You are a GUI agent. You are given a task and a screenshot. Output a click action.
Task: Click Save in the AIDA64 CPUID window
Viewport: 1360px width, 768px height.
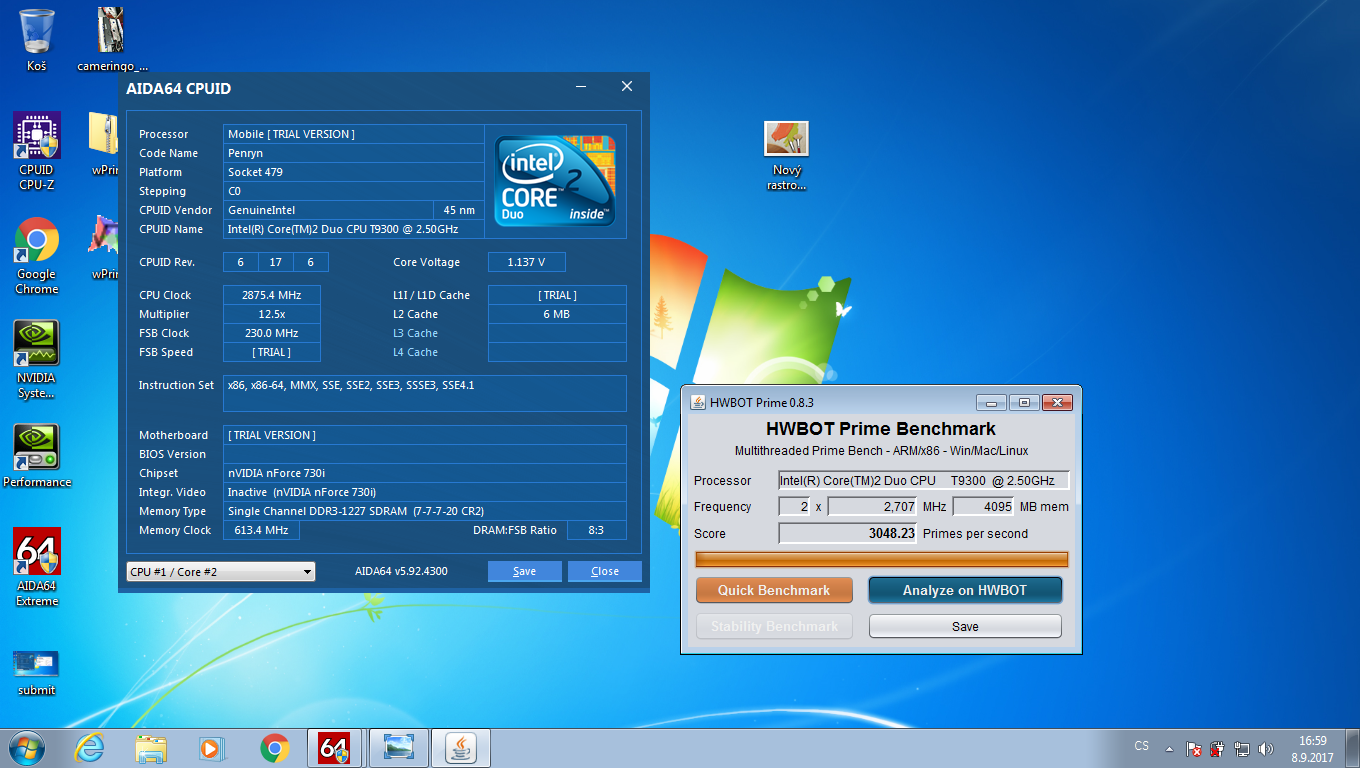click(524, 571)
